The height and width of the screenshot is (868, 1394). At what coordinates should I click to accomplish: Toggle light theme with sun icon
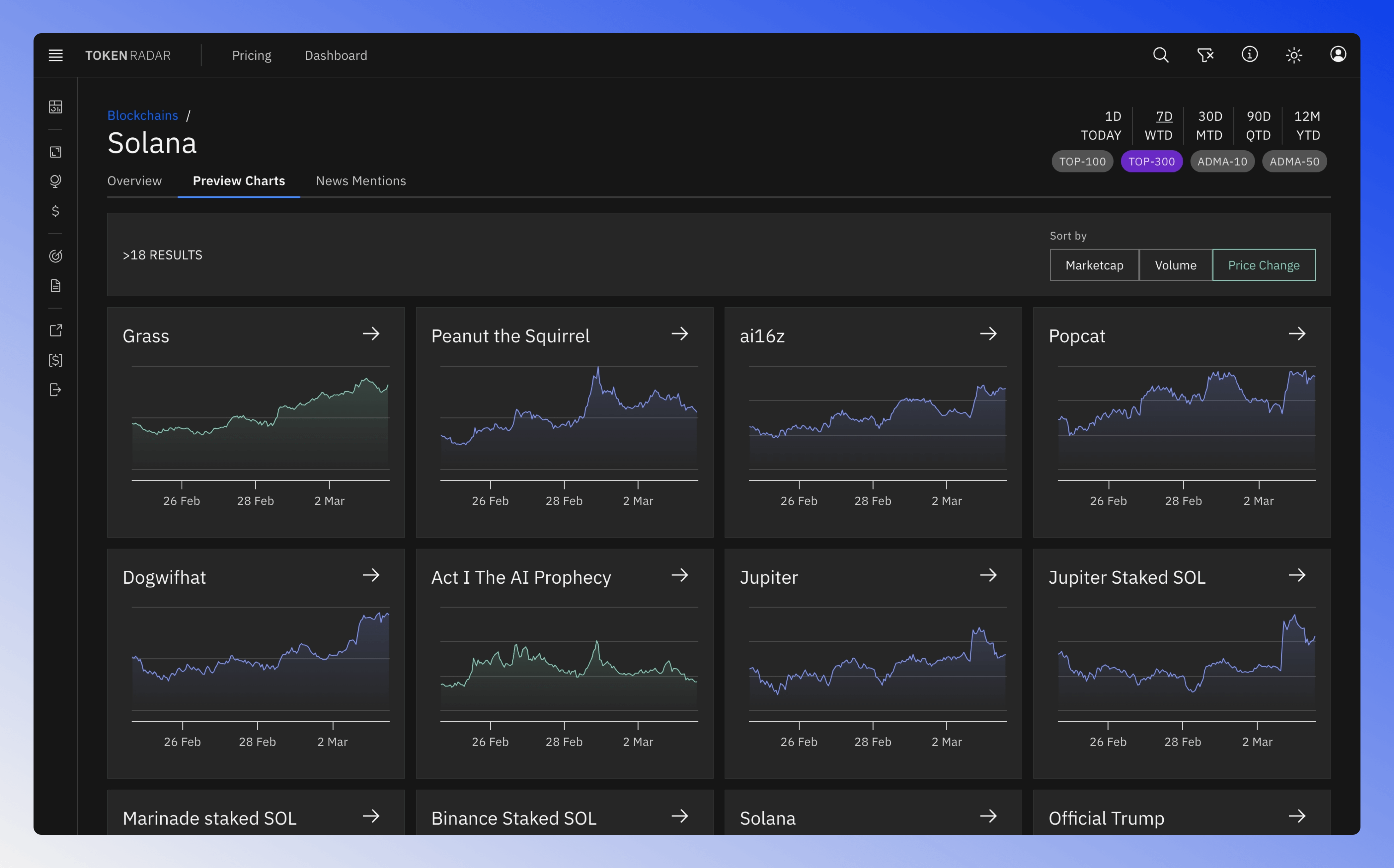(1293, 55)
